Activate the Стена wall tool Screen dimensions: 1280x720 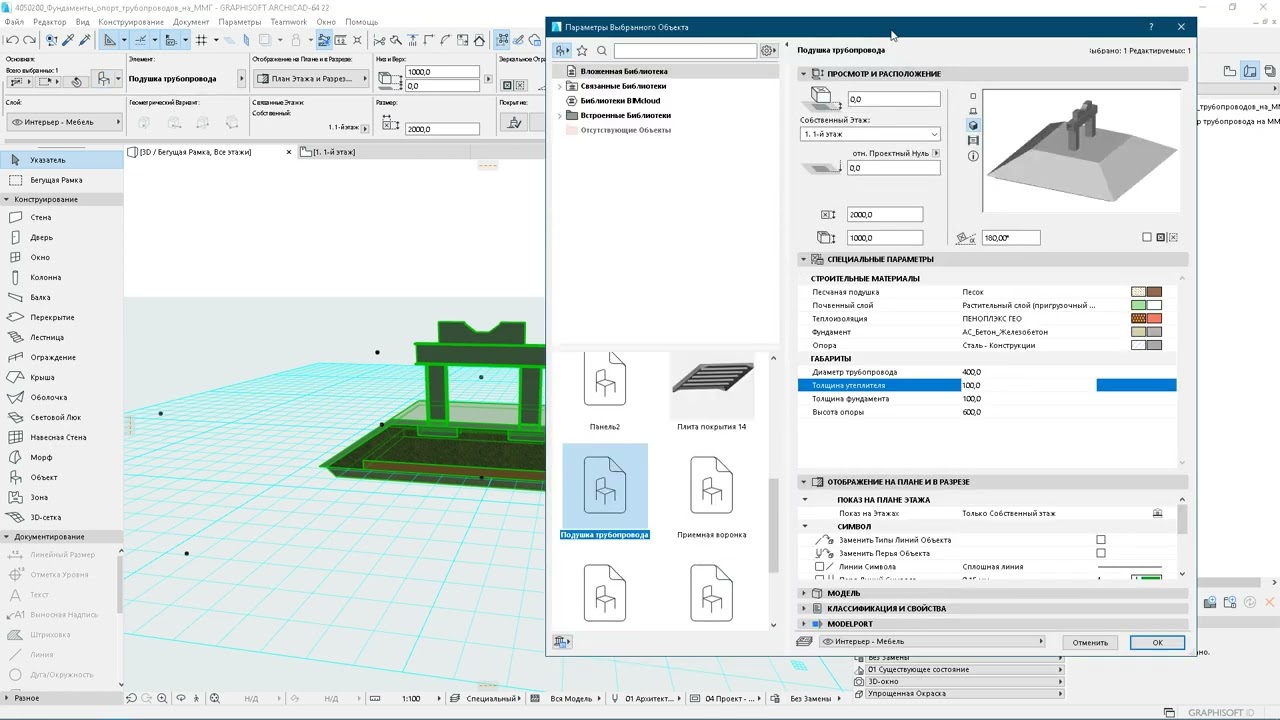[x=60, y=217]
